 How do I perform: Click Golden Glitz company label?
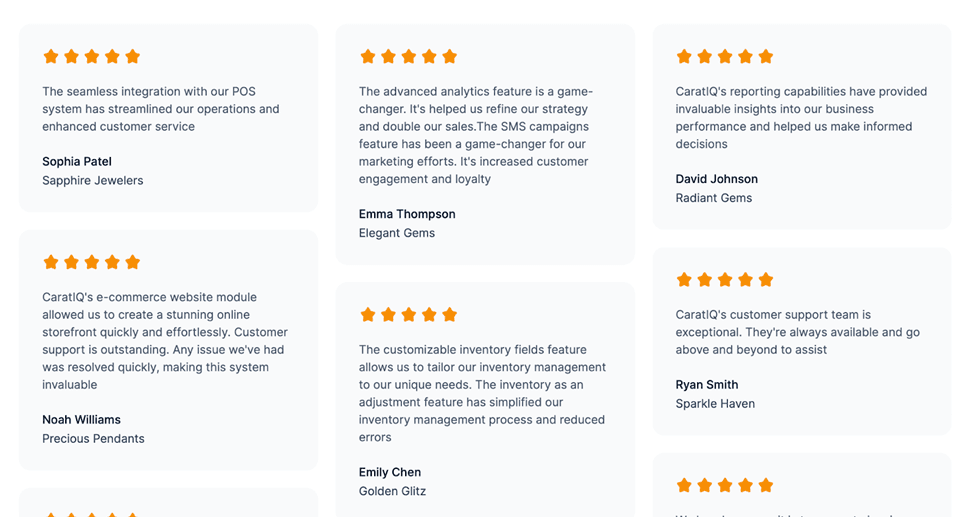coord(392,491)
